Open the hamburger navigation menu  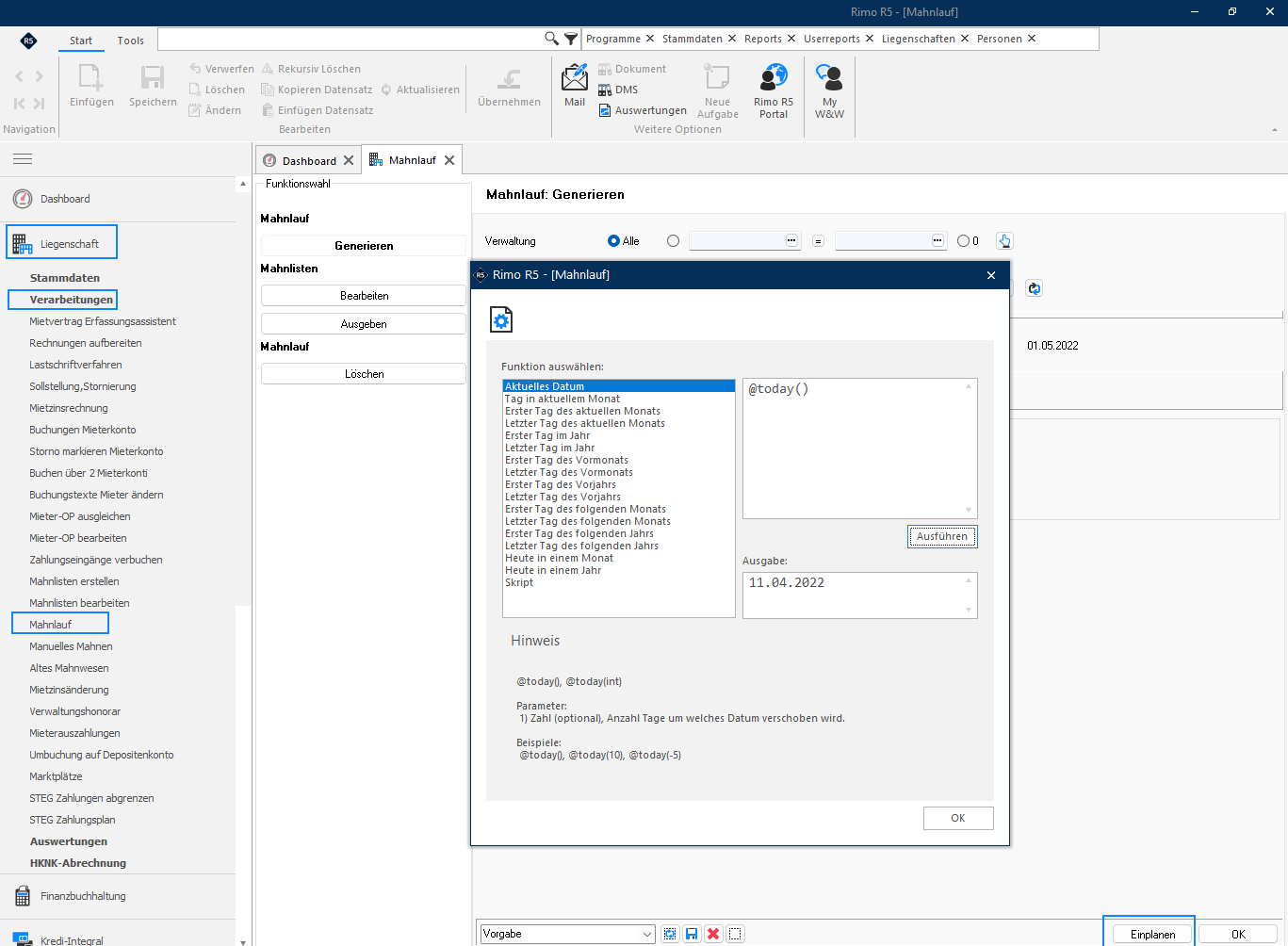tap(23, 159)
